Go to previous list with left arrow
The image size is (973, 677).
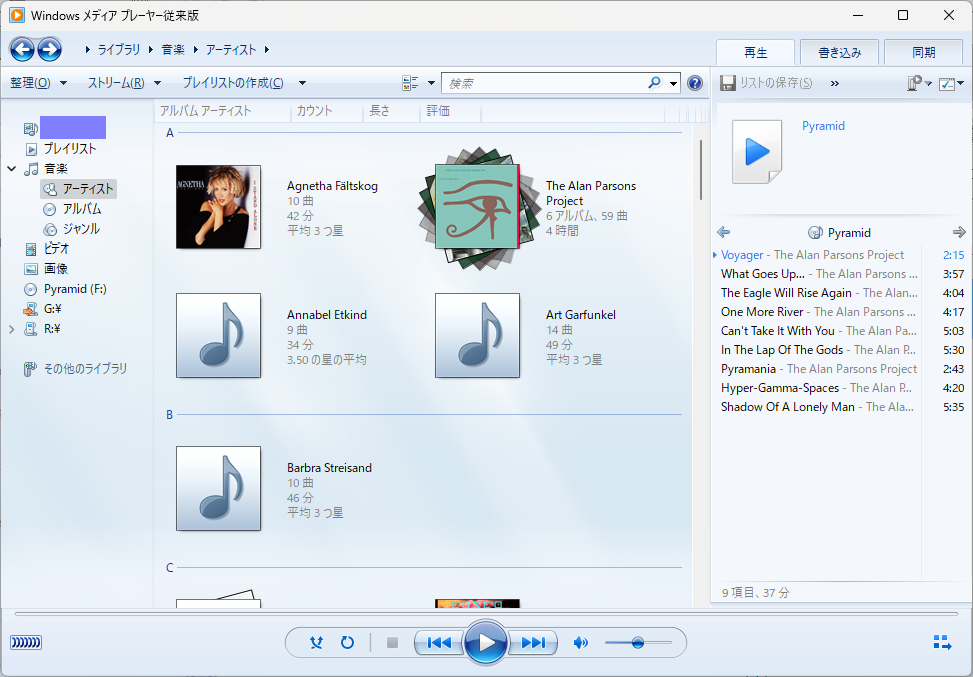click(x=724, y=232)
